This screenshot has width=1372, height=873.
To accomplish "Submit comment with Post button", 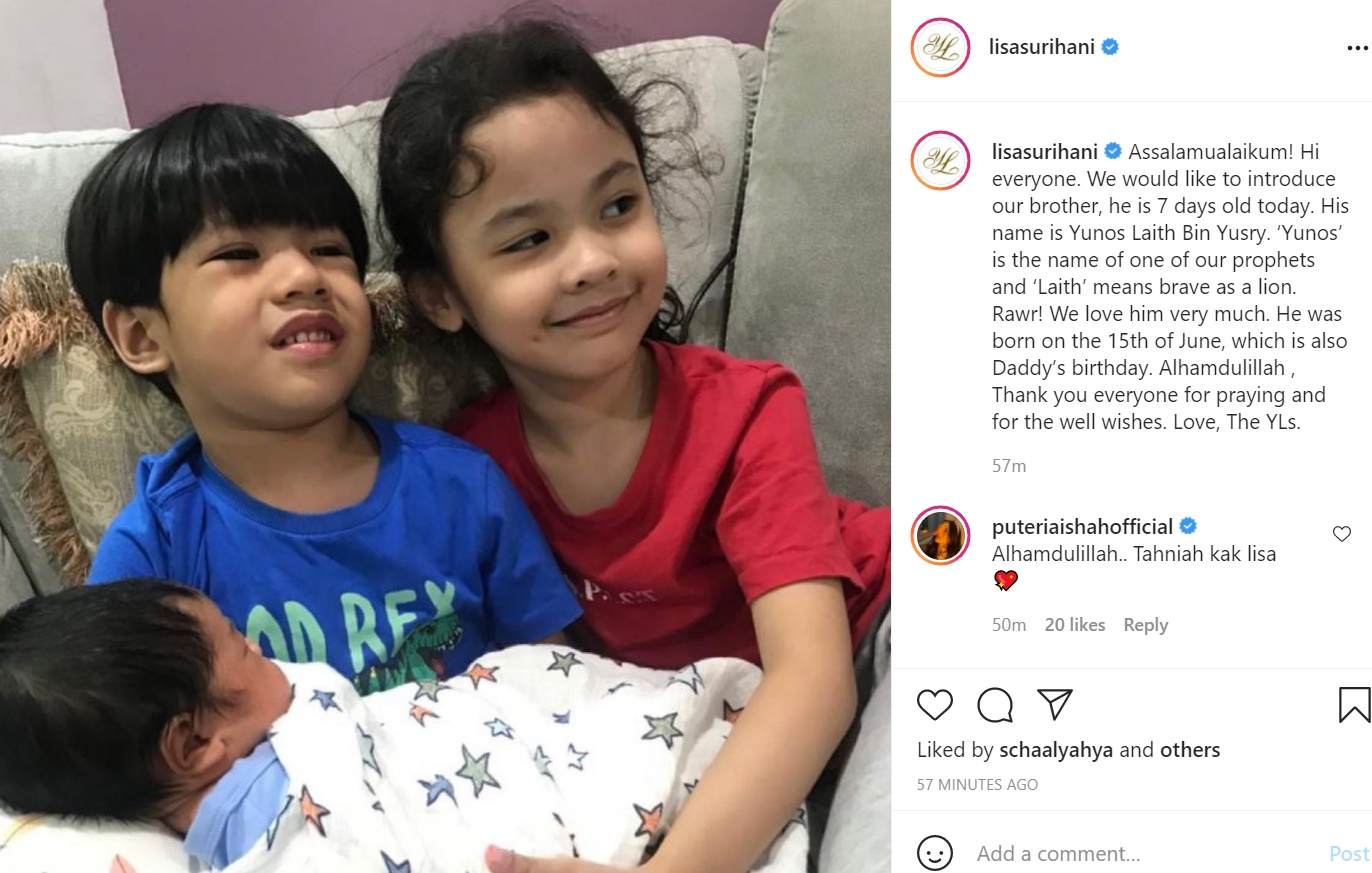I will point(1349,854).
